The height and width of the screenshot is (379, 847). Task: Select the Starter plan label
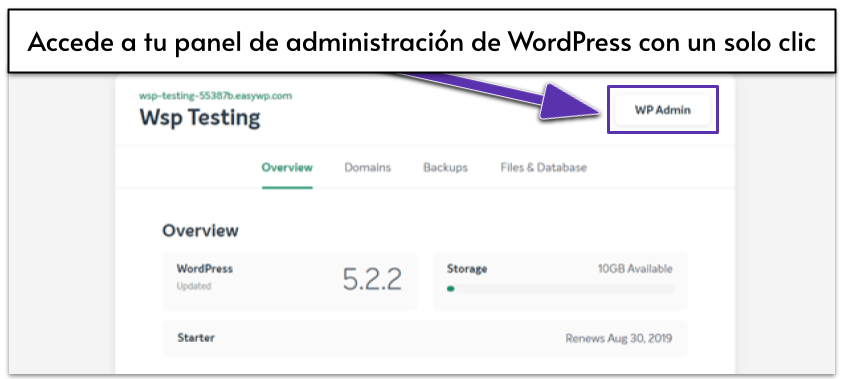[196, 338]
